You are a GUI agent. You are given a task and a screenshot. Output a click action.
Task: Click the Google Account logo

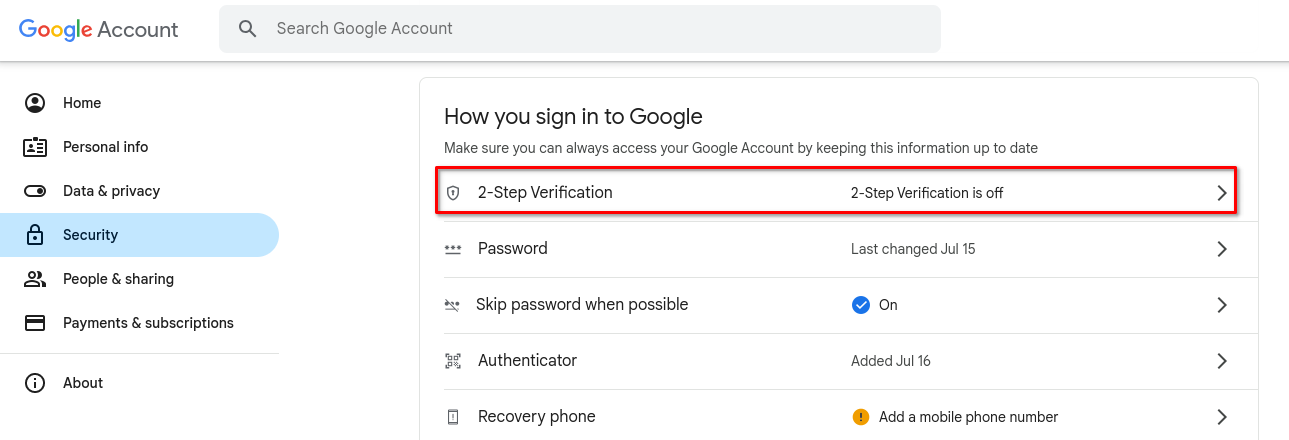coord(99,30)
